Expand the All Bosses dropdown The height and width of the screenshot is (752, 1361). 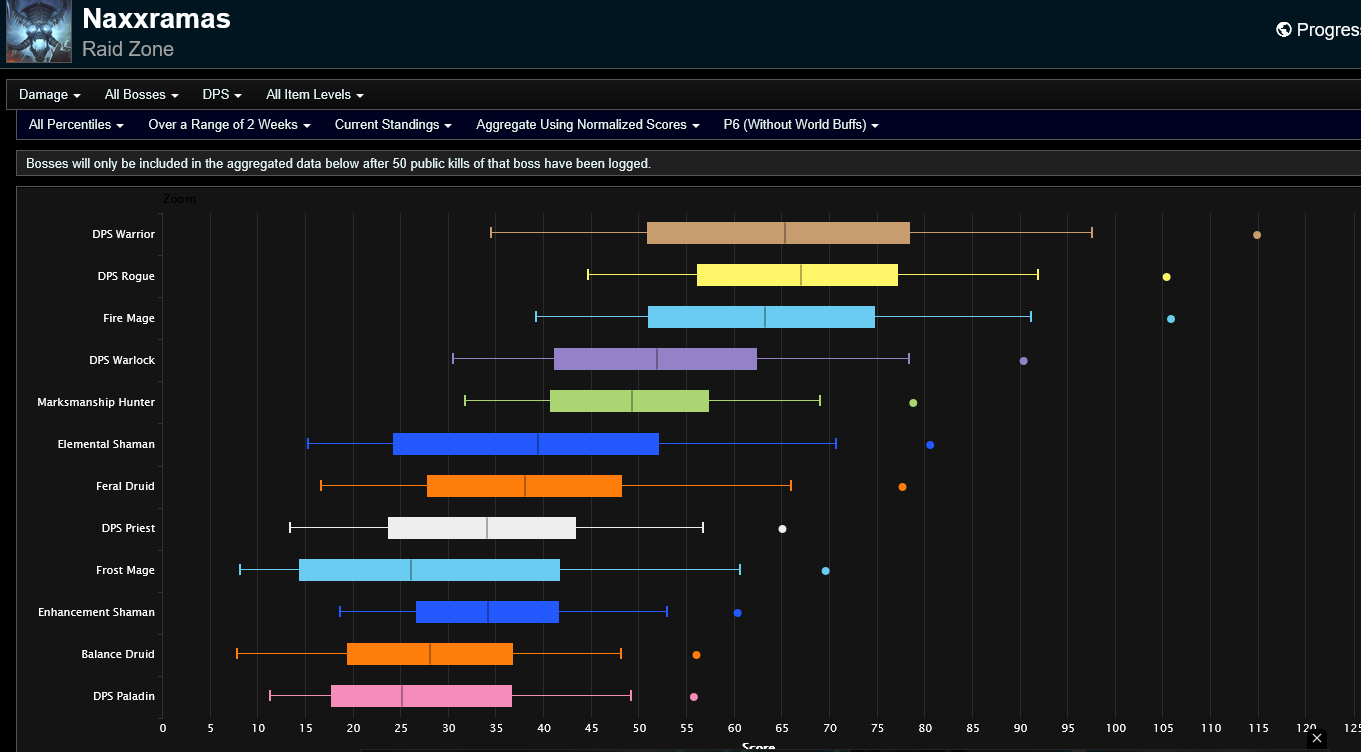(142, 95)
